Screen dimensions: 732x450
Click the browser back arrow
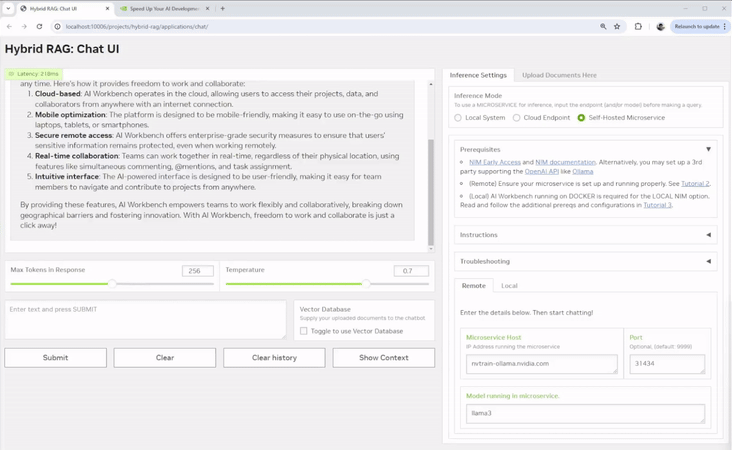pos(9,27)
